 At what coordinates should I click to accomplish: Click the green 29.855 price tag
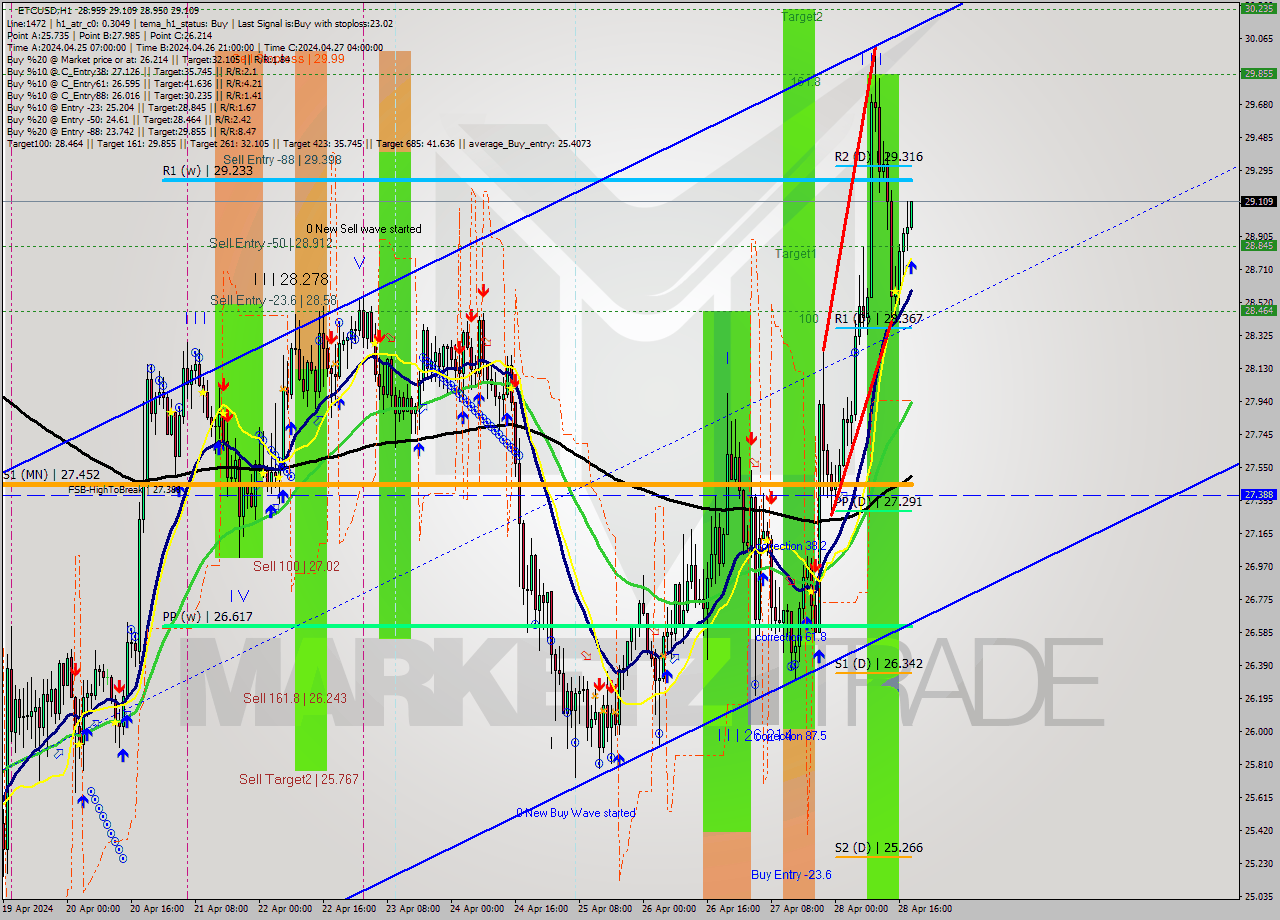tap(1258, 73)
